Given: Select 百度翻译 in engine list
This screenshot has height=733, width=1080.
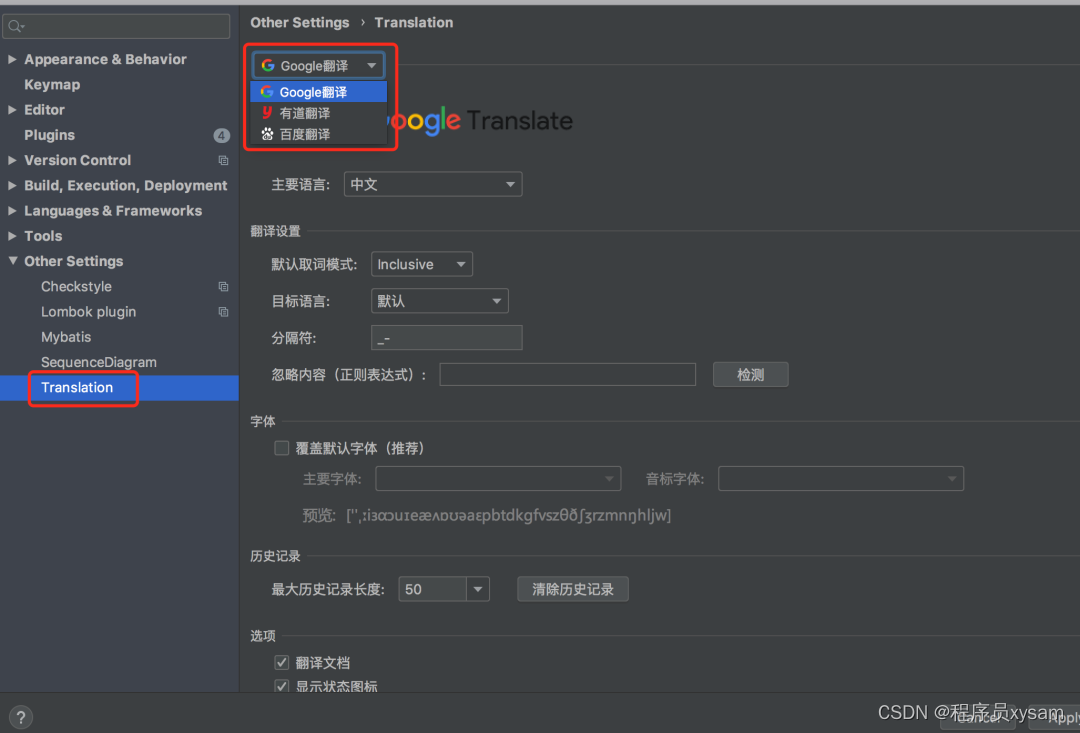Looking at the screenshot, I should click(x=319, y=134).
